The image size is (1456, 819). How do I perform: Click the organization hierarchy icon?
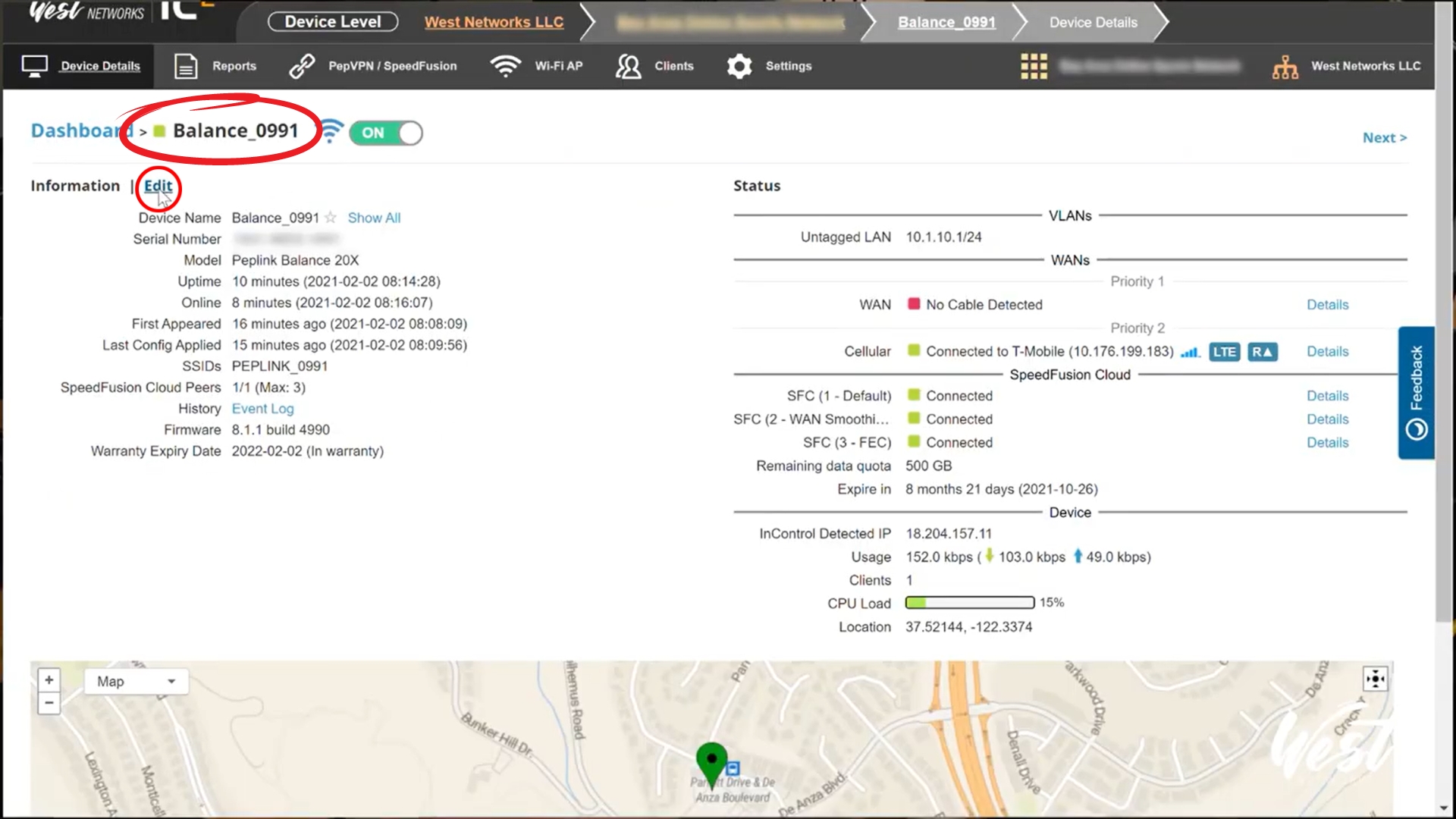[1285, 67]
